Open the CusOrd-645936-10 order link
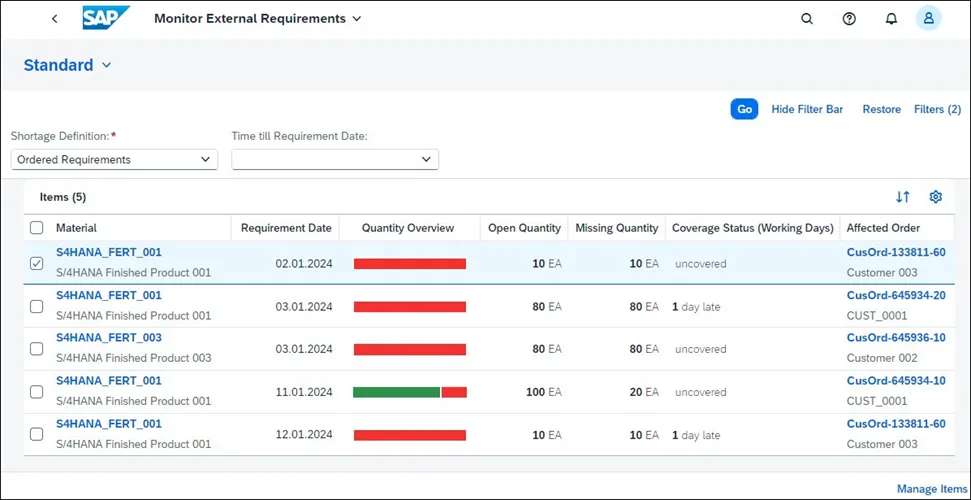The height and width of the screenshot is (500, 971). 896,338
